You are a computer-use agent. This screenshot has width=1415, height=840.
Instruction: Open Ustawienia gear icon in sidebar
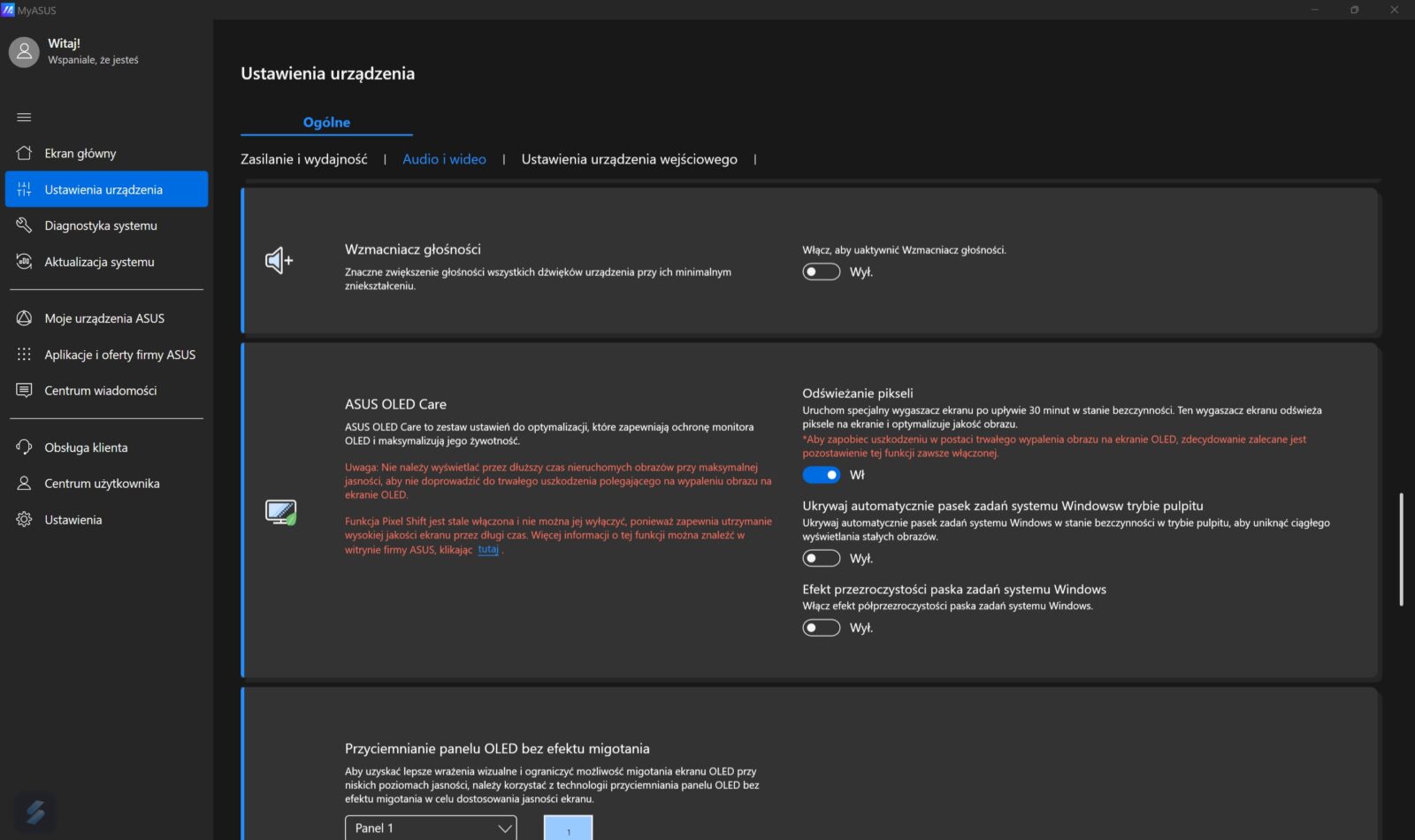pyautogui.click(x=24, y=520)
